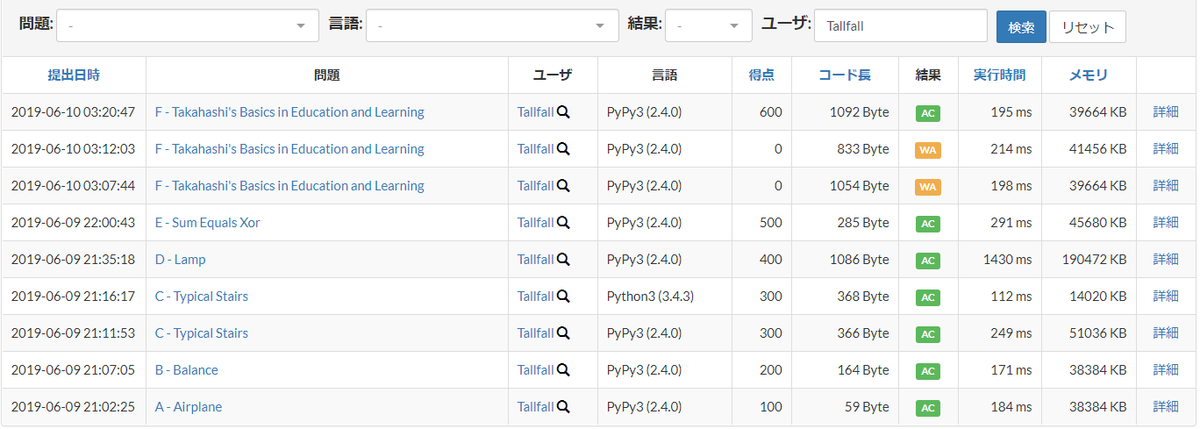The image size is (1200, 429).
Task: Open the 言語 language filter dropdown
Action: 492,26
